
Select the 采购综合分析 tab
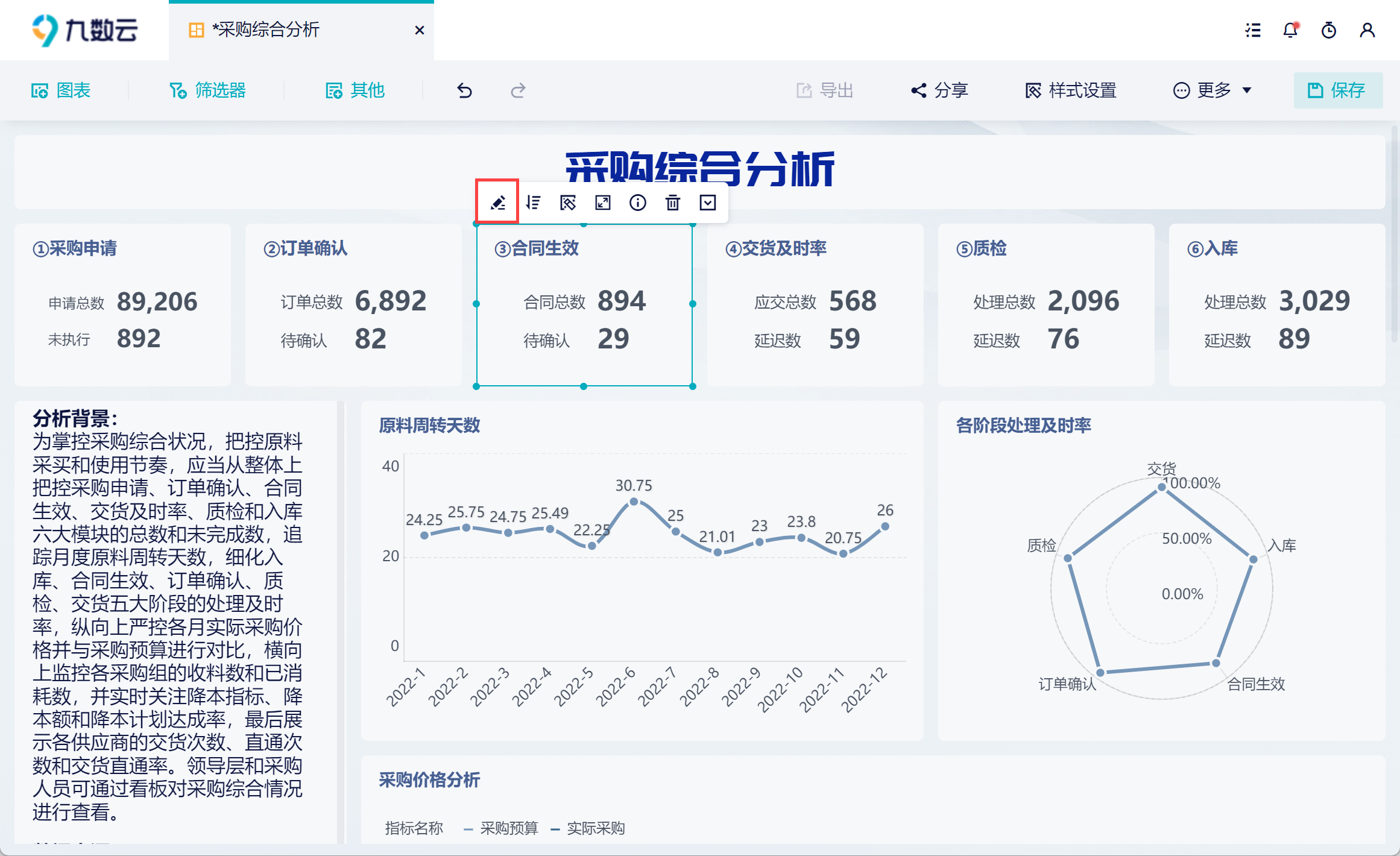[x=265, y=30]
